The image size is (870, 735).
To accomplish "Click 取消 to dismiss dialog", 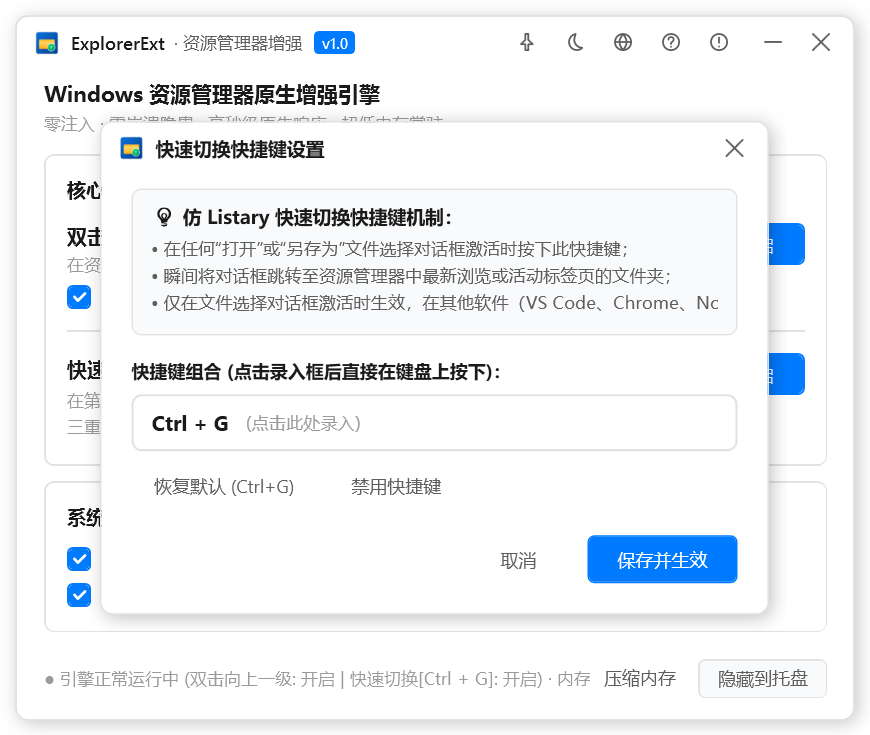I will pyautogui.click(x=518, y=560).
